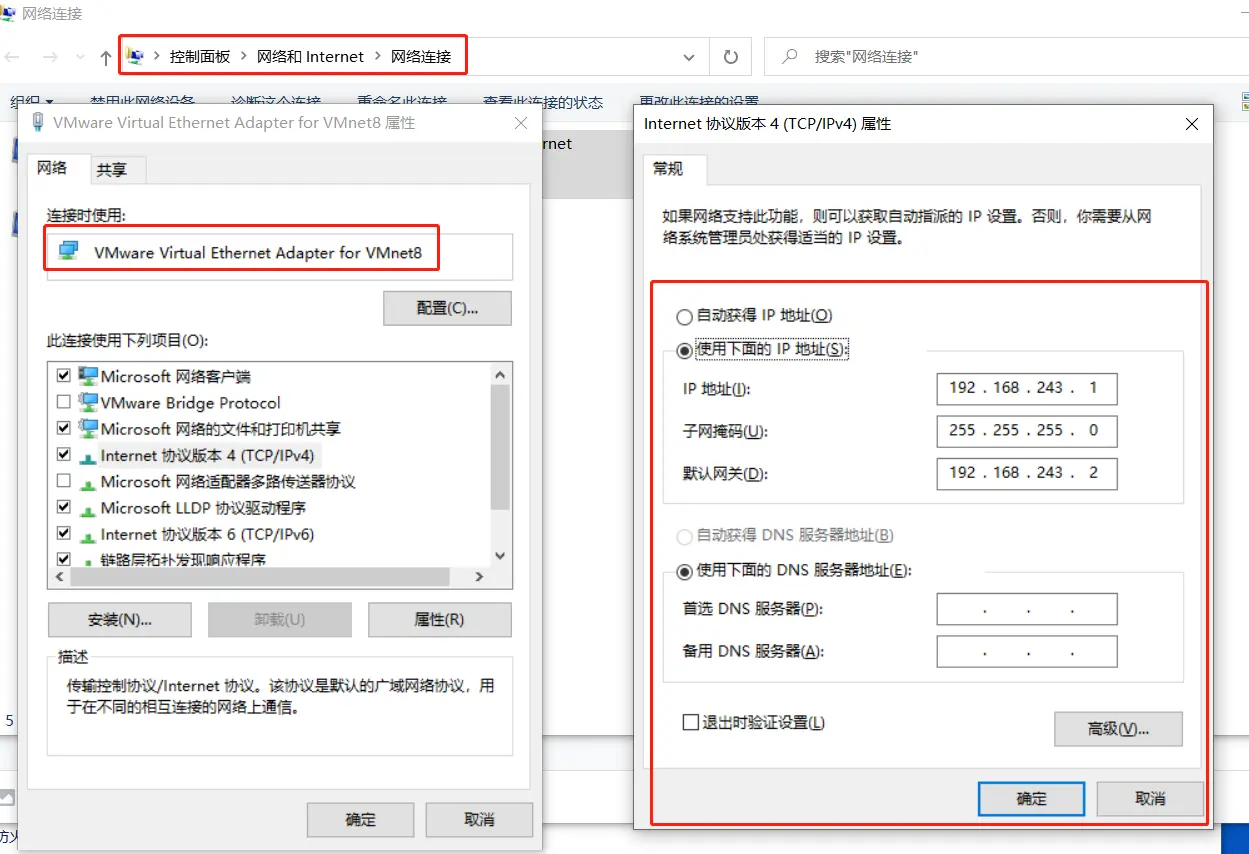Click the TCP/IPv6 protocol item icon
This screenshot has width=1249, height=854.
88,535
